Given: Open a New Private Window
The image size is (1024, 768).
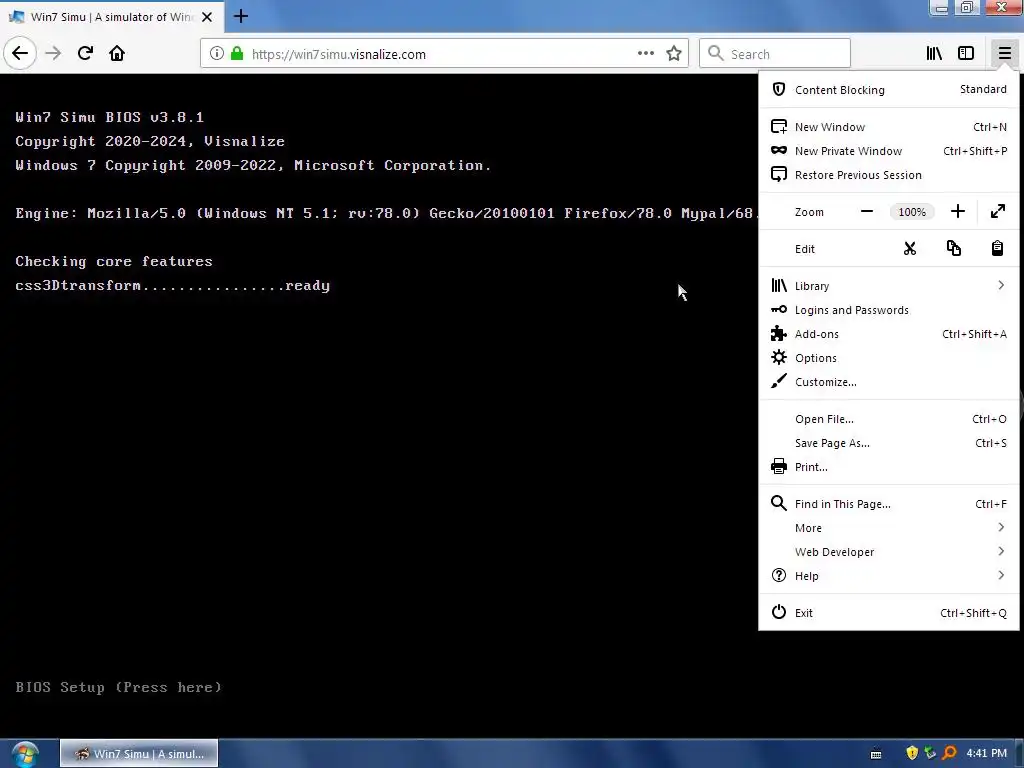Looking at the screenshot, I should [x=888, y=151].
